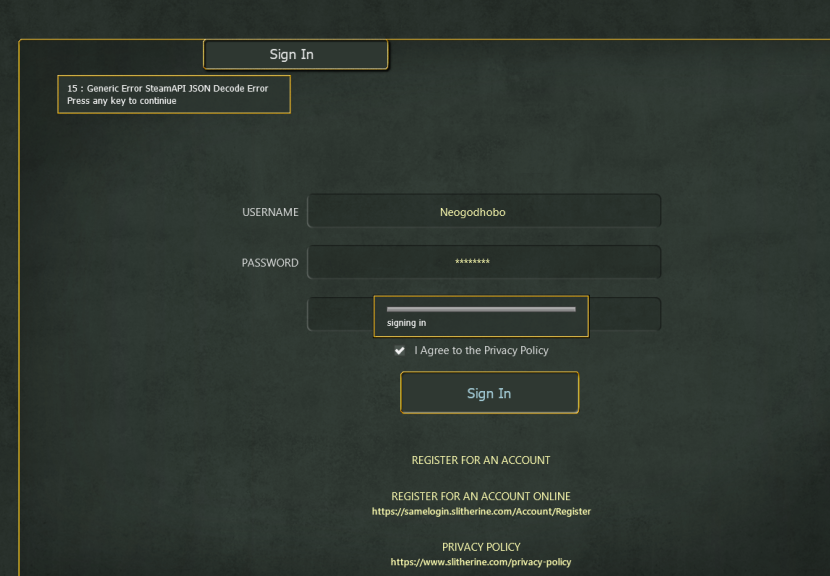Click the PRIVACY POLICY heading text
Screen dimensions: 830x576
tap(481, 547)
